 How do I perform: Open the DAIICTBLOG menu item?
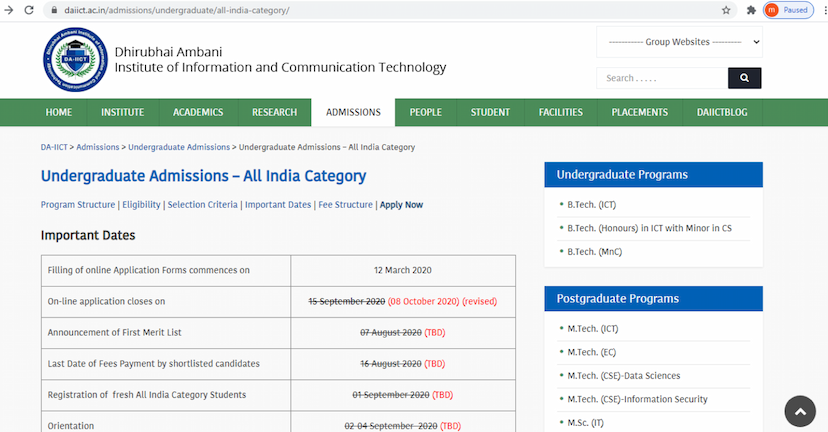pos(722,112)
